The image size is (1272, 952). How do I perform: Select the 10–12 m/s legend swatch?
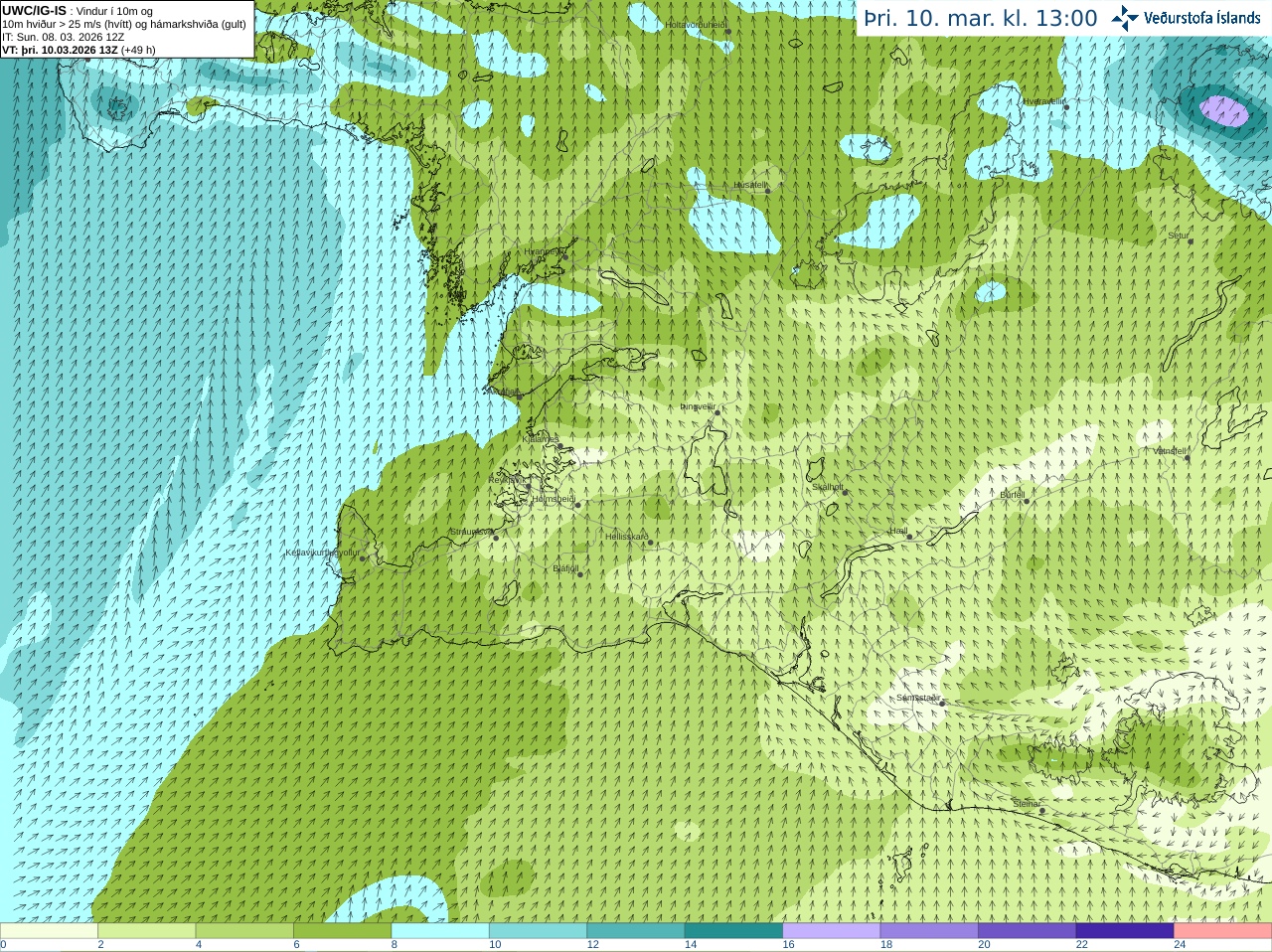(x=538, y=931)
